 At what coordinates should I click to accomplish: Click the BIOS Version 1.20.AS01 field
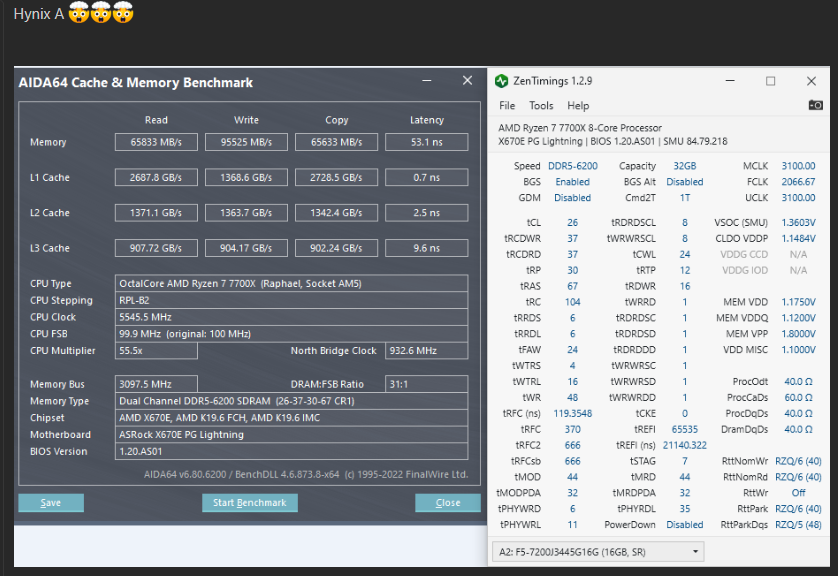(x=291, y=452)
